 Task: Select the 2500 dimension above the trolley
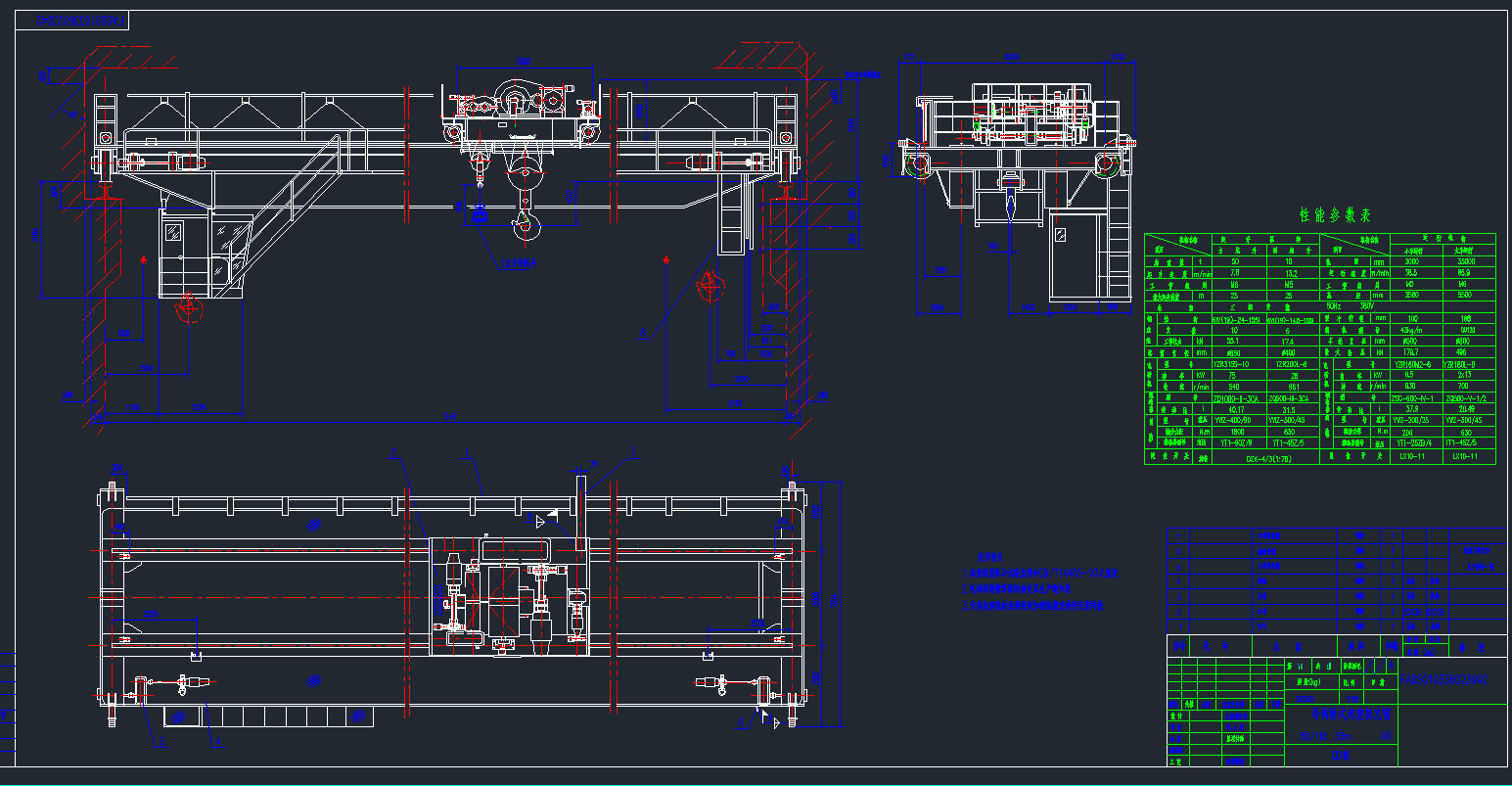523,60
